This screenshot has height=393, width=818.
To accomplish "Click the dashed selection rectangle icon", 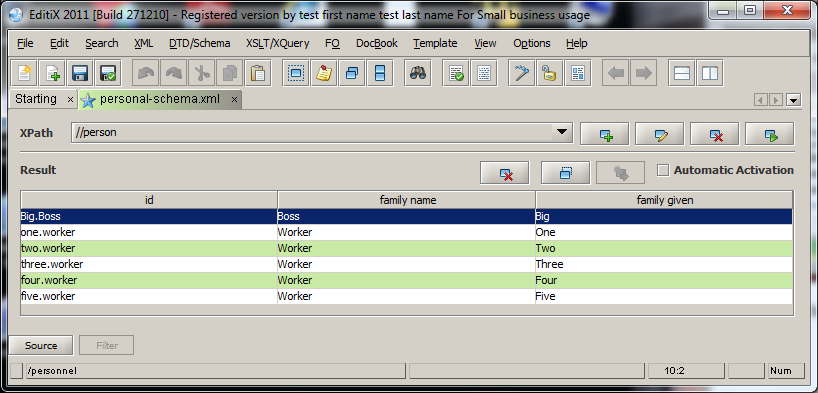I will [x=296, y=73].
